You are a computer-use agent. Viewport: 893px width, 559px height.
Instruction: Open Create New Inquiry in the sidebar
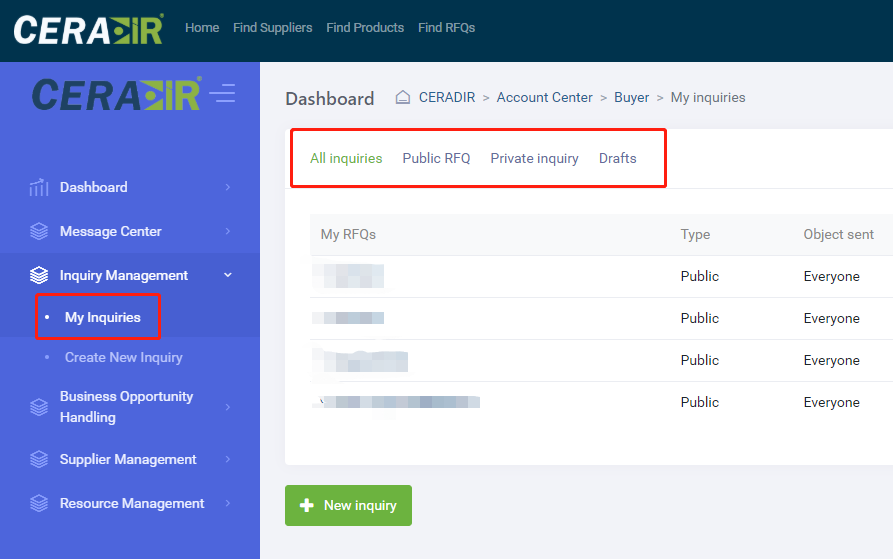(124, 357)
